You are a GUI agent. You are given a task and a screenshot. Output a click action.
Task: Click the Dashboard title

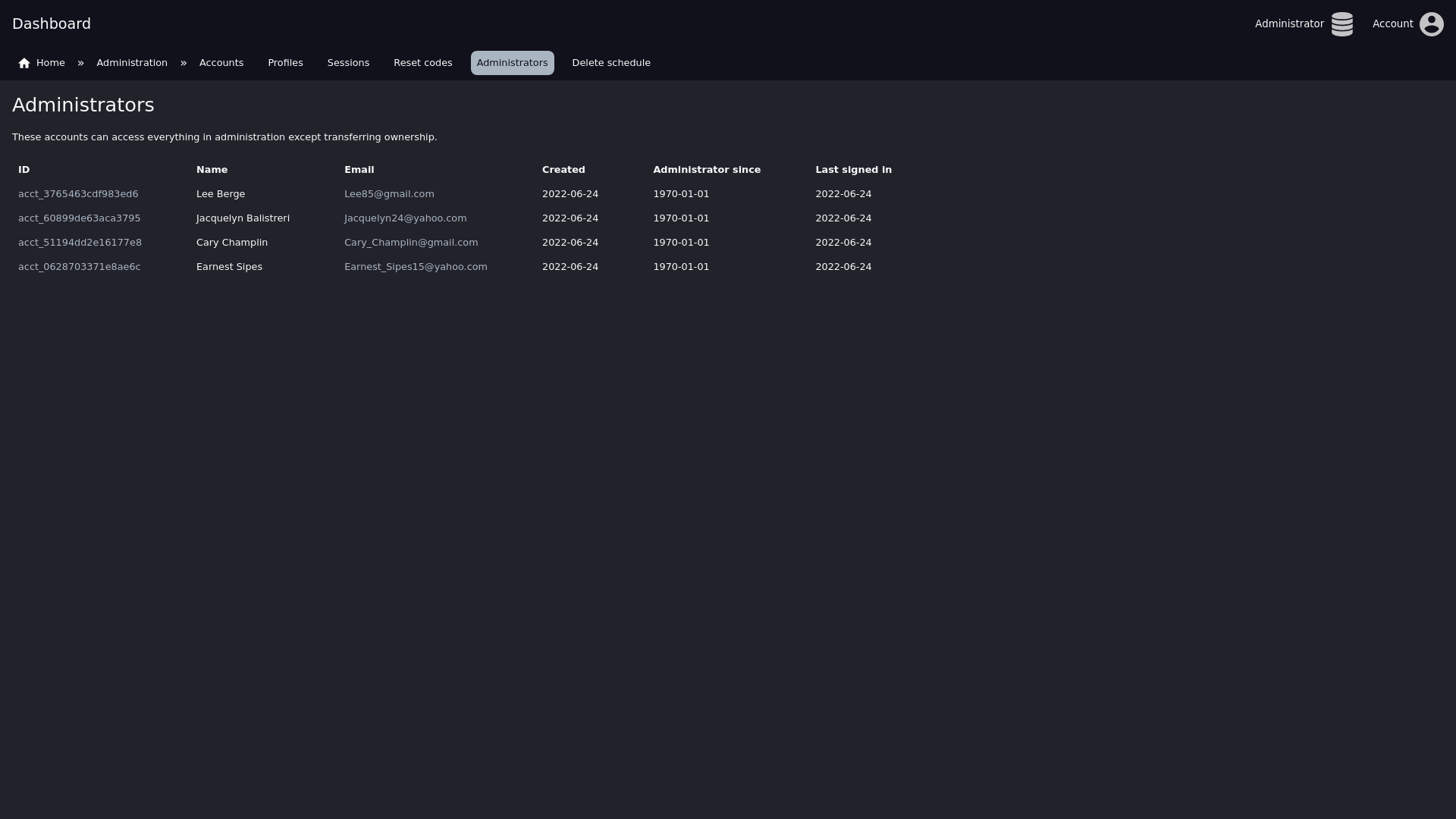(52, 24)
